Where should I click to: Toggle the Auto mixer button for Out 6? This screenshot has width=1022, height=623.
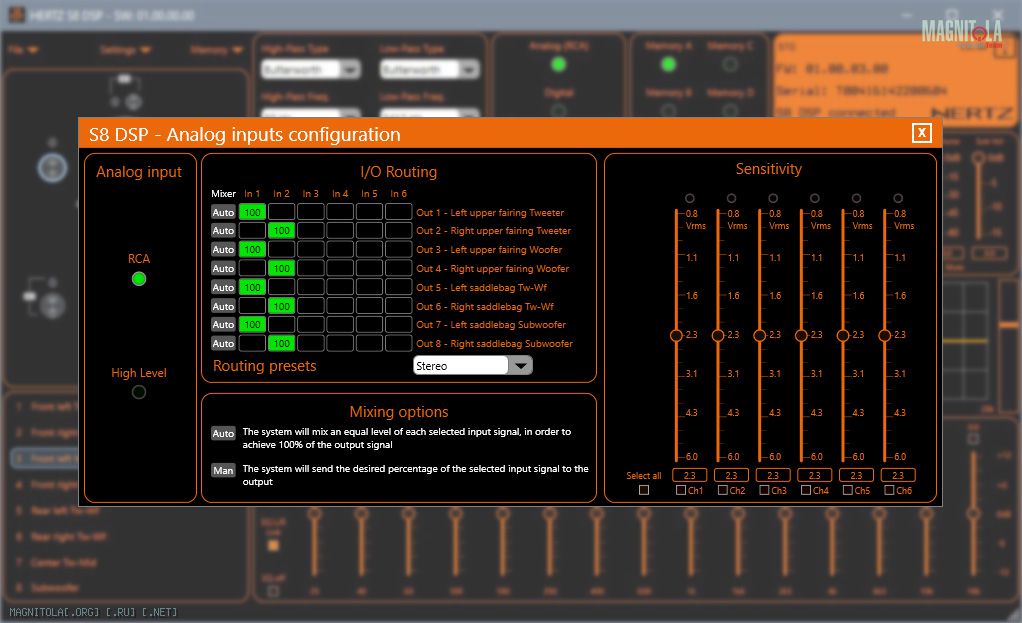(x=223, y=306)
